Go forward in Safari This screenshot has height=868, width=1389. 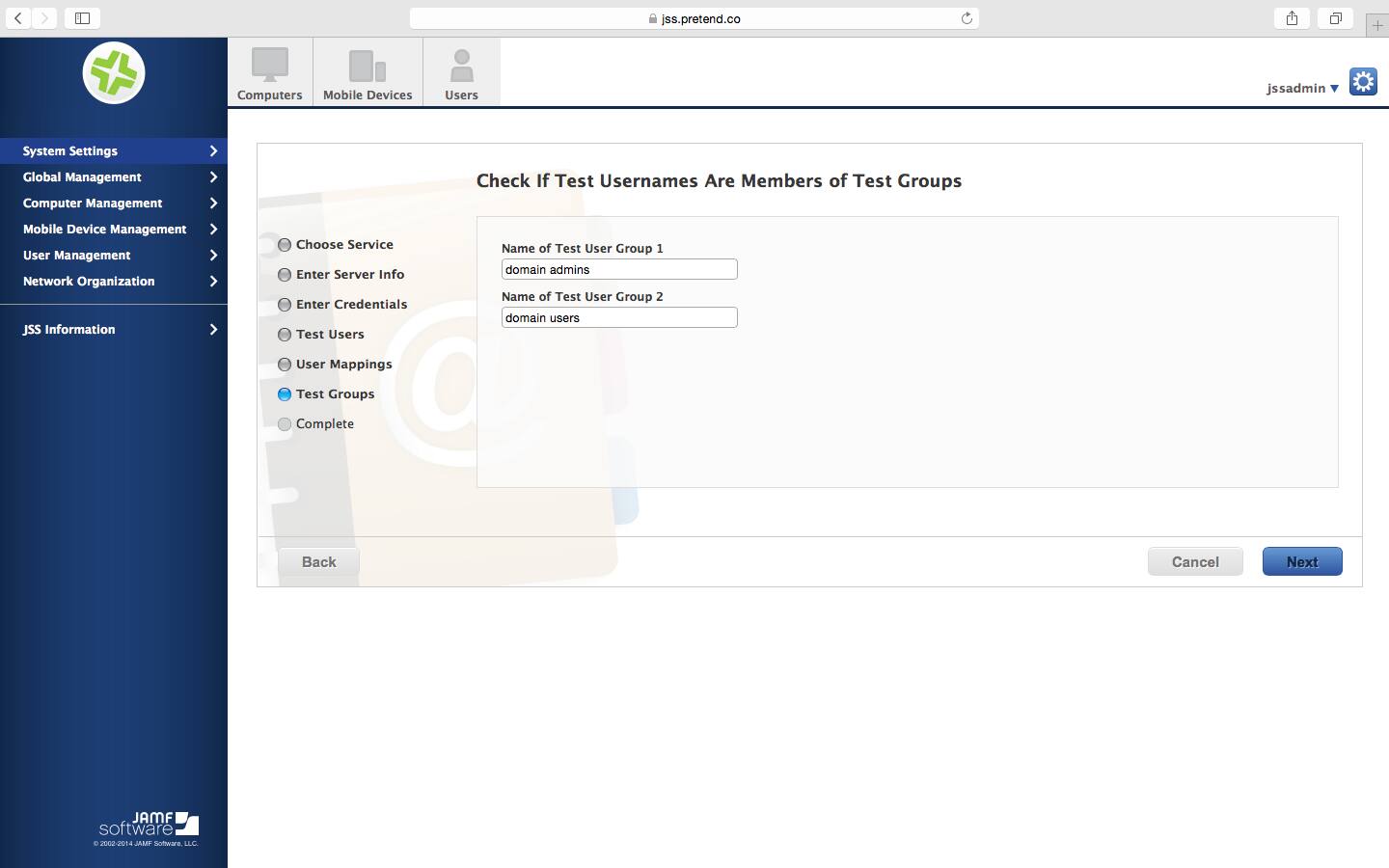coord(44,18)
